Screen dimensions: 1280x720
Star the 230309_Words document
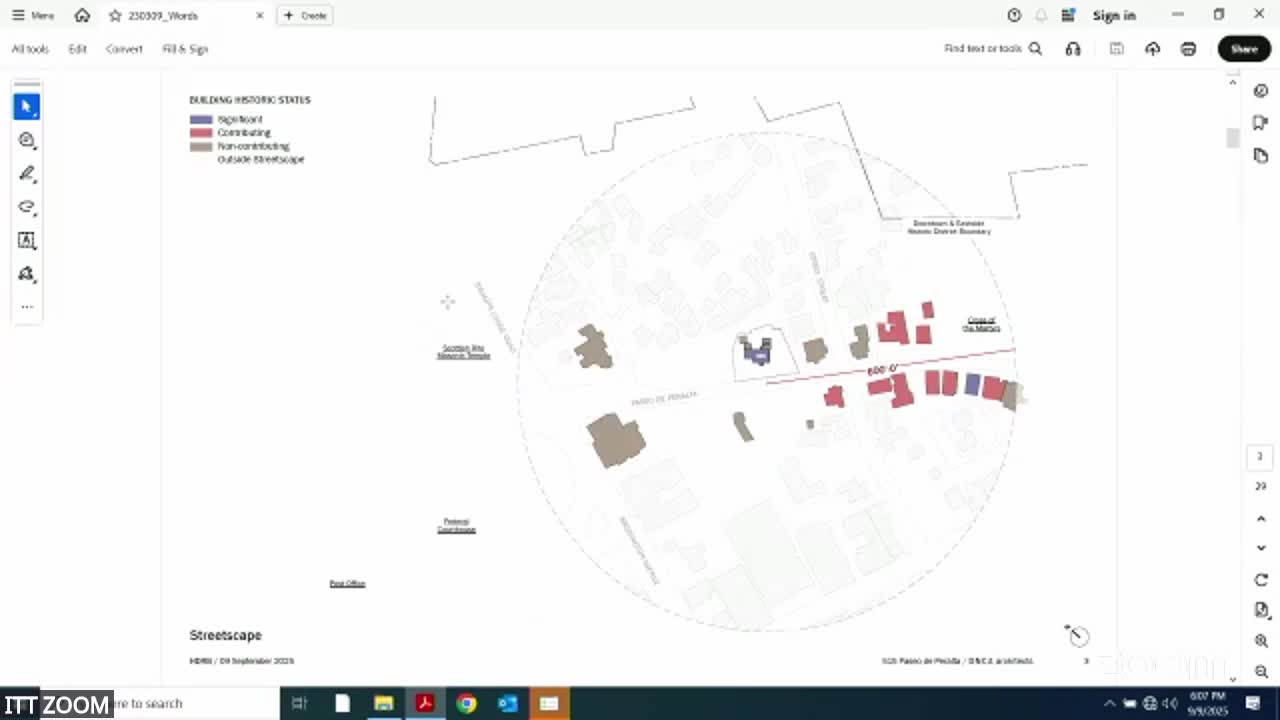115,15
